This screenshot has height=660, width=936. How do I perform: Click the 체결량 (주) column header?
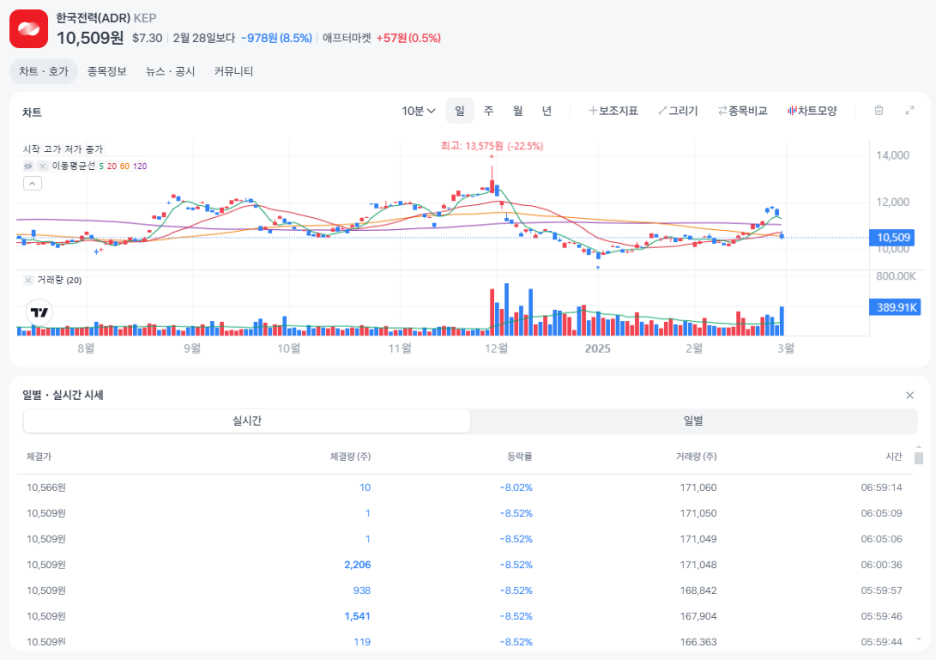[x=350, y=457]
